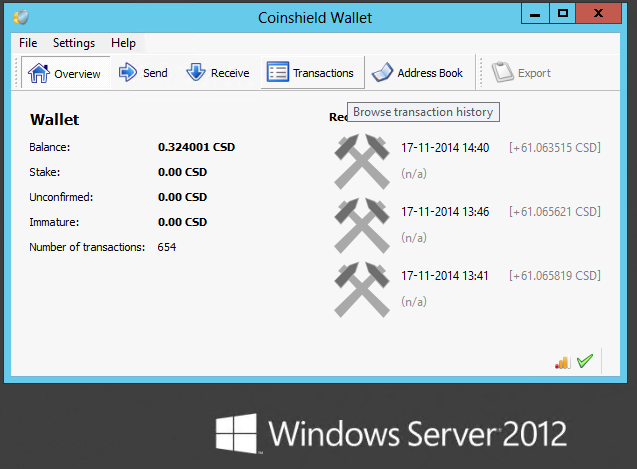The height and width of the screenshot is (469, 637).
Task: Click the +61.065819 CSD amount
Action: point(555,276)
